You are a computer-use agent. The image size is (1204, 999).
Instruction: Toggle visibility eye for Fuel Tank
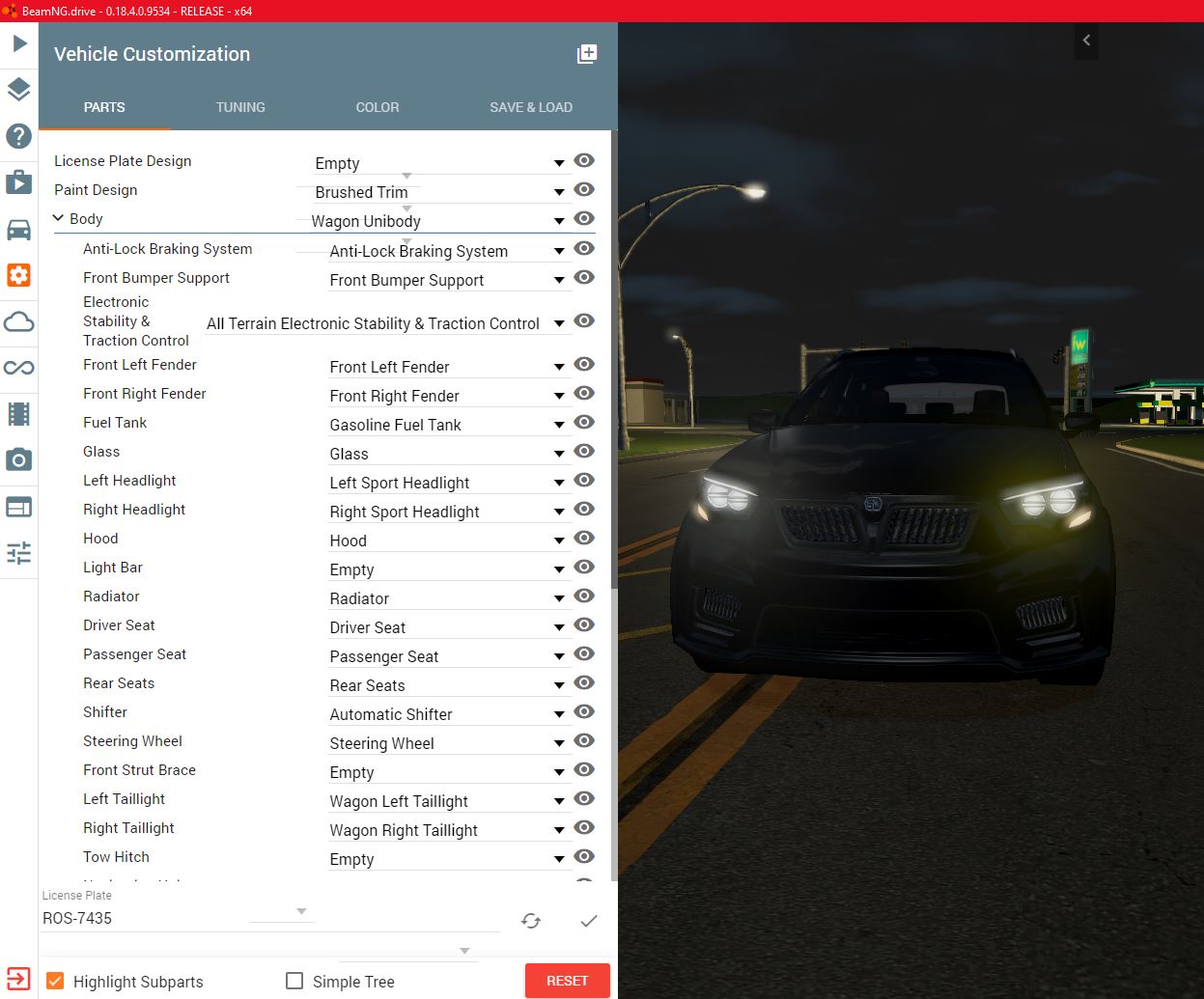pyautogui.click(x=584, y=423)
